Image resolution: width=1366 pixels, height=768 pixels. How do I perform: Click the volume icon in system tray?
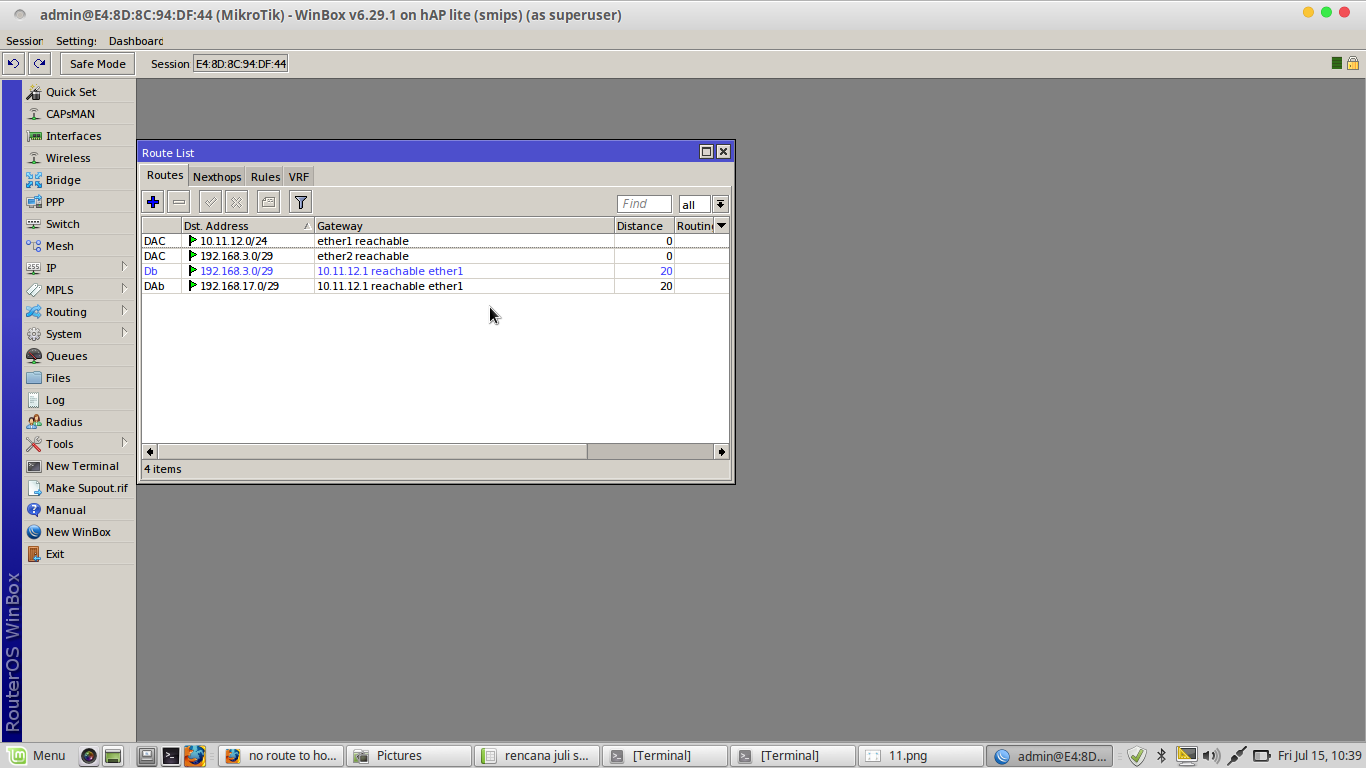click(x=1210, y=756)
